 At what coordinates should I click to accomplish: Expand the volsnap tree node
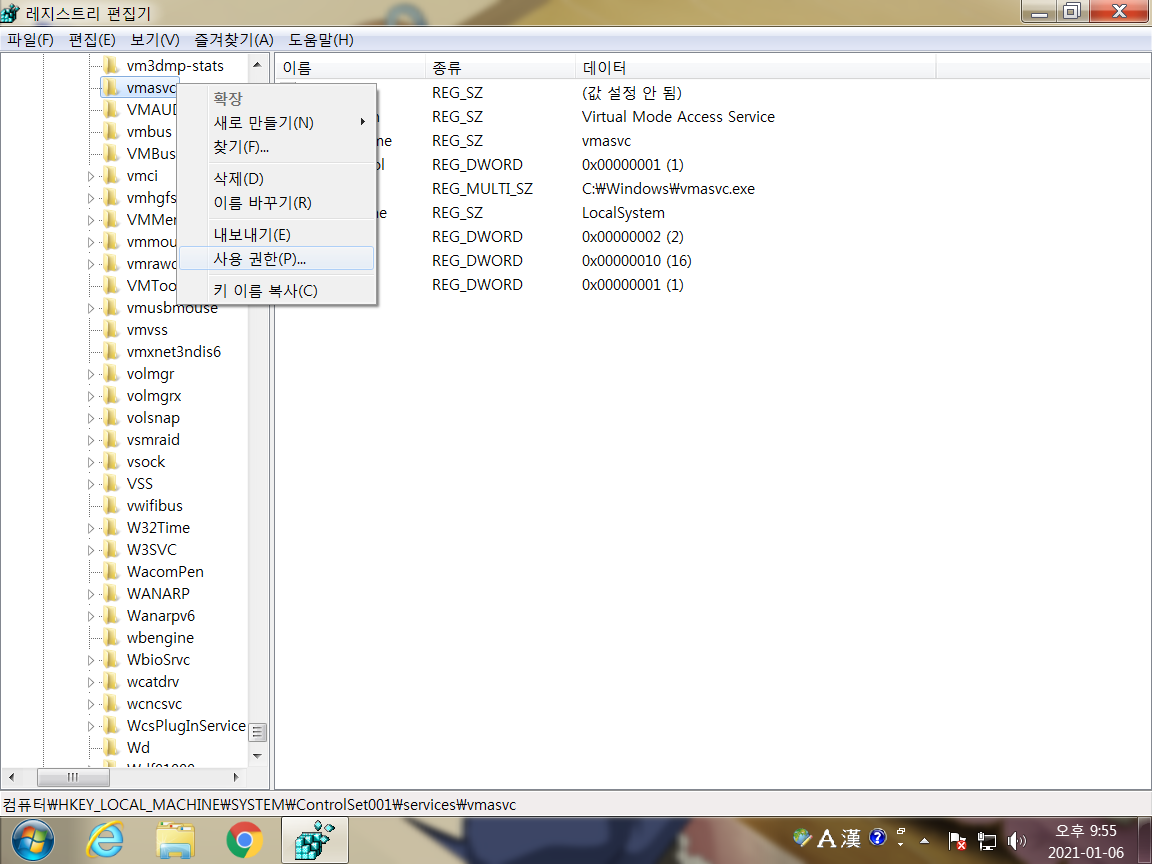(x=91, y=418)
